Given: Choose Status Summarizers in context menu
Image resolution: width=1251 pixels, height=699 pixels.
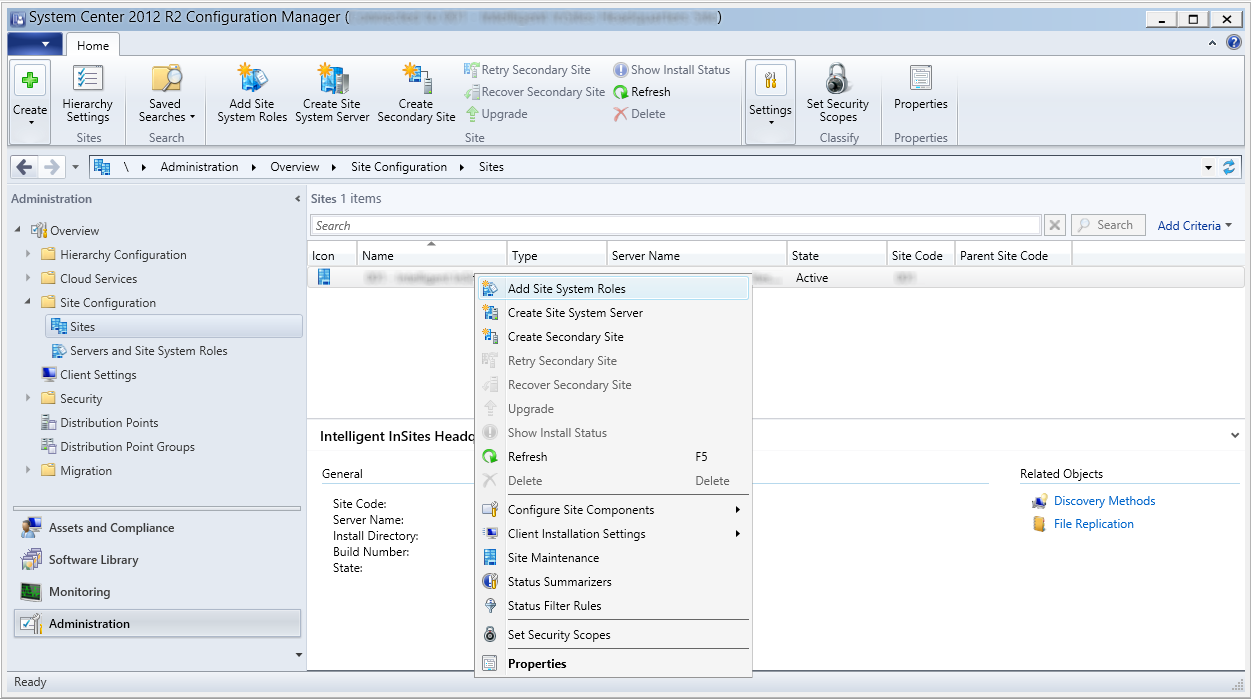Looking at the screenshot, I should click(612, 582).
